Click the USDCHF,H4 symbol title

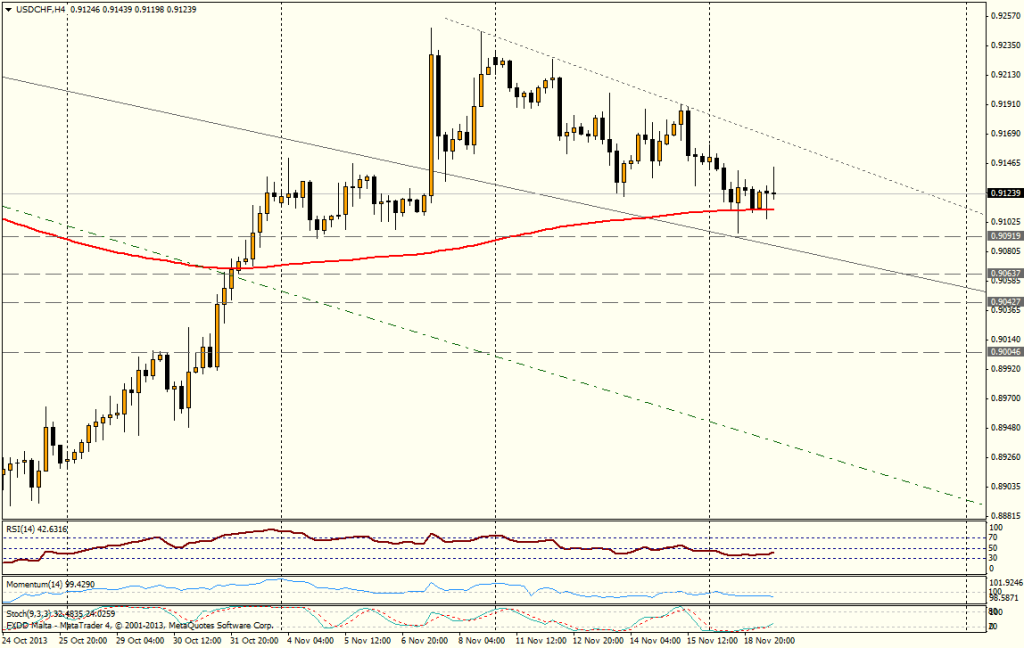39,9
